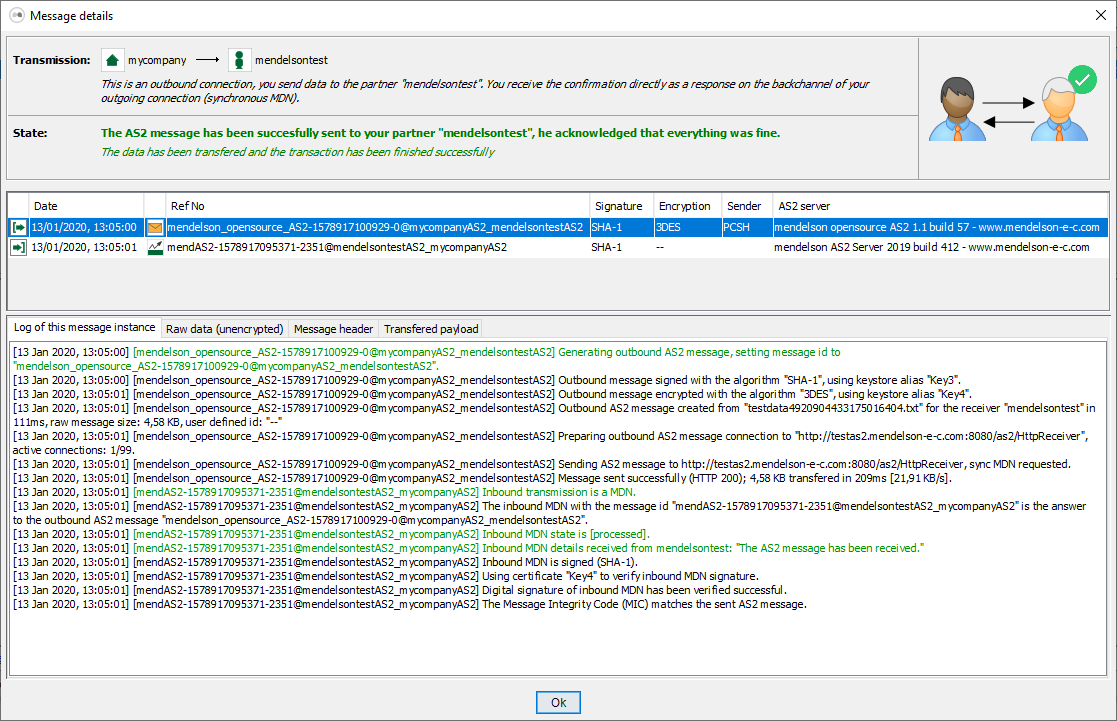
Task: Click log line 'Inbound MDN state is [processed].'
Action: (331, 534)
